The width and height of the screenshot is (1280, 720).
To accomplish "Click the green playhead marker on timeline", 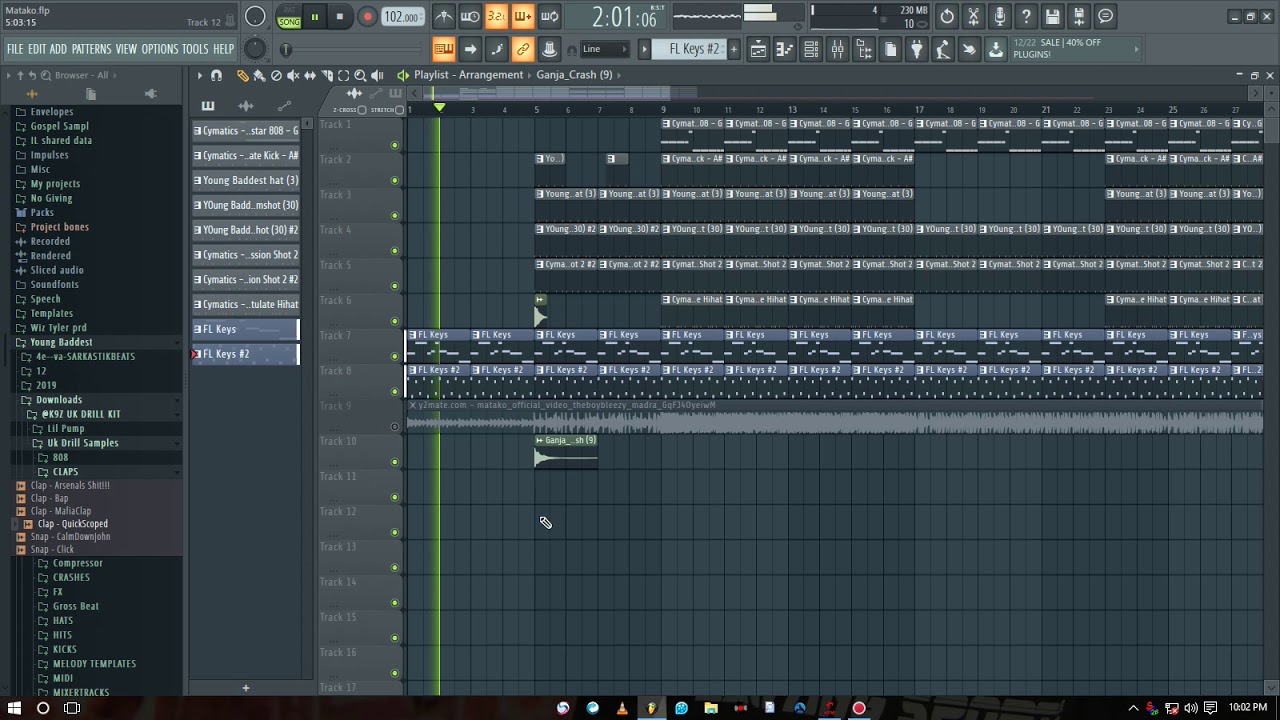I will click(x=438, y=108).
